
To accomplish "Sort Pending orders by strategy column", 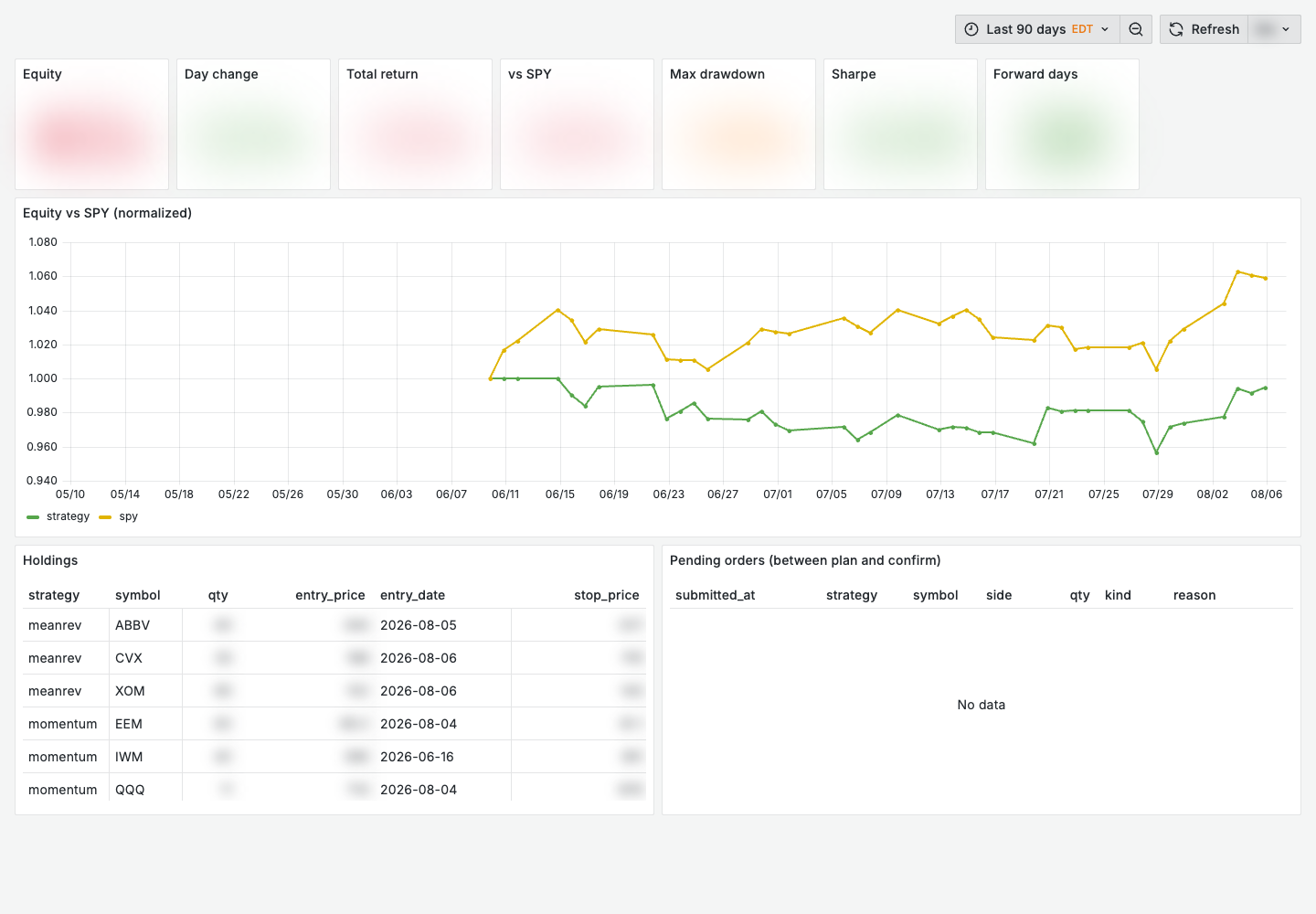I will coord(852,595).
